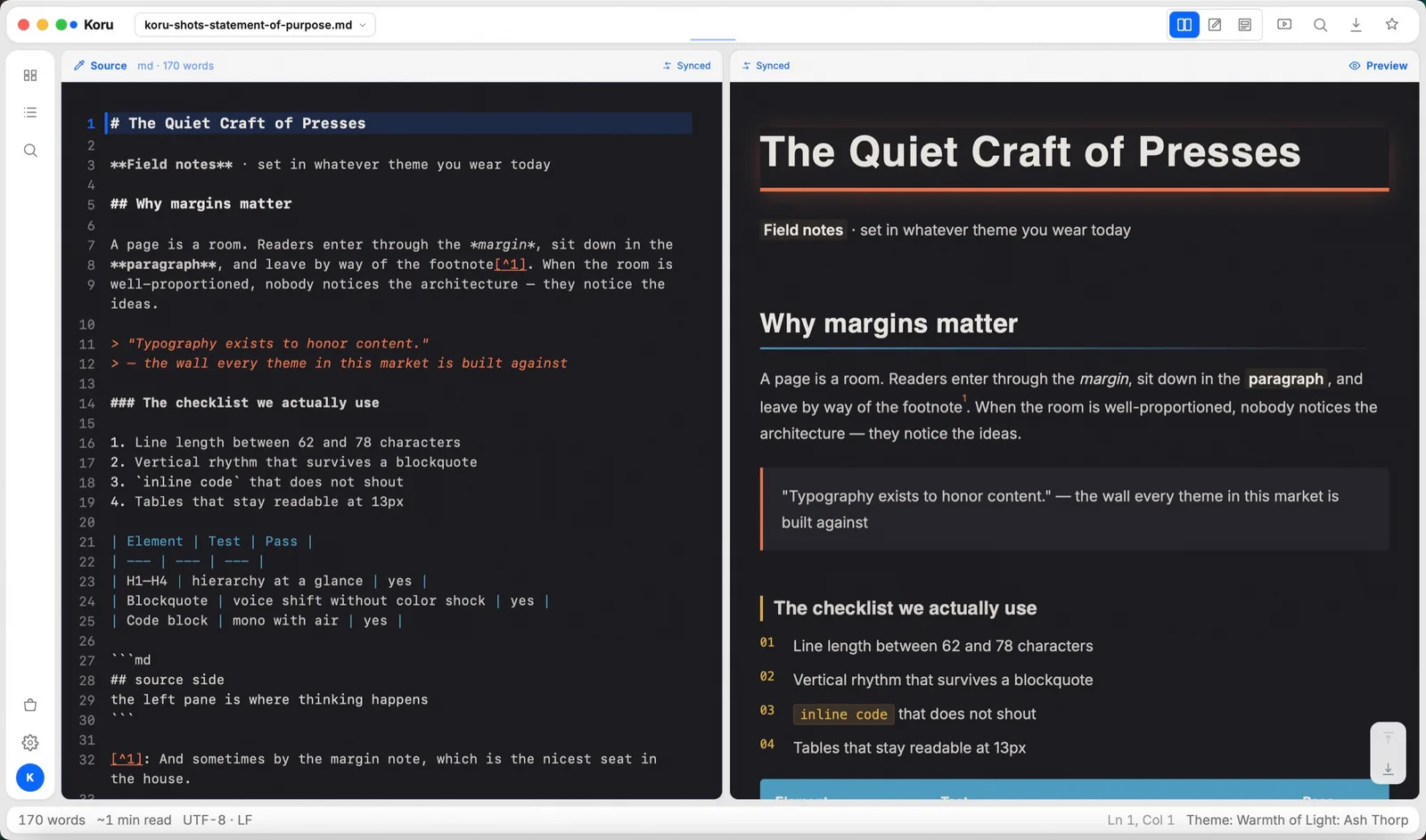Open the sidebar search magnifier
1426x840 pixels.
30,151
